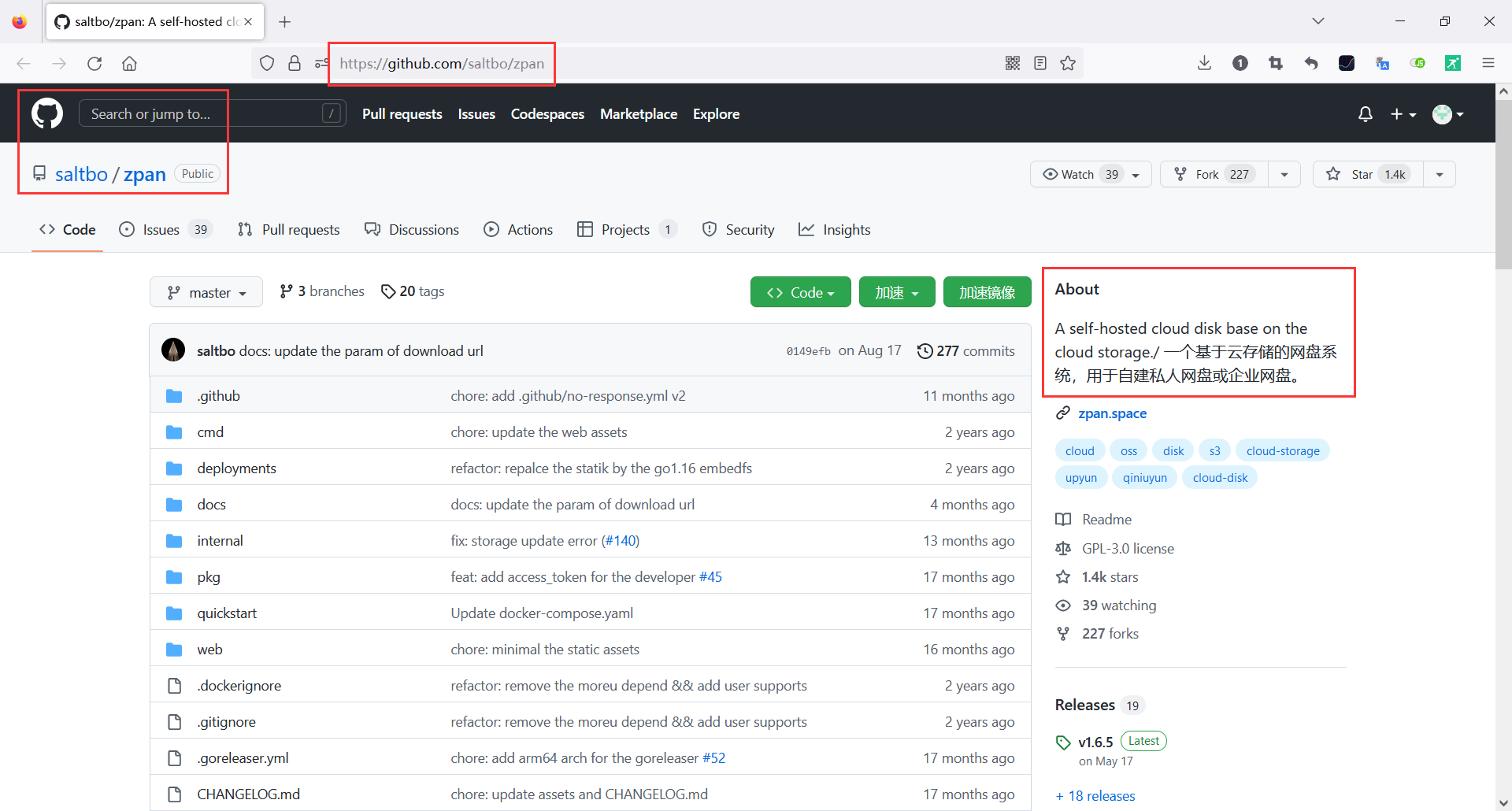The image size is (1512, 811).
Task: Open Firefox downloads icon
Action: (1204, 64)
